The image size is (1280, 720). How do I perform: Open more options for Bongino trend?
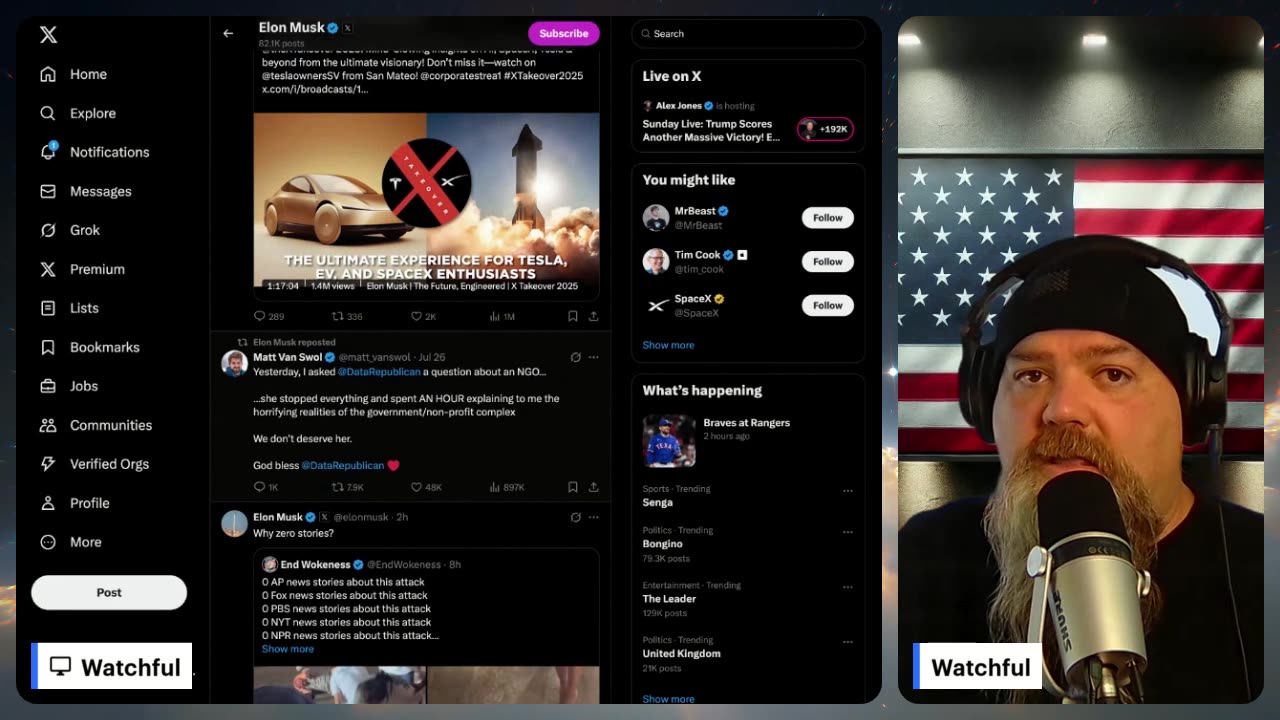click(x=847, y=532)
